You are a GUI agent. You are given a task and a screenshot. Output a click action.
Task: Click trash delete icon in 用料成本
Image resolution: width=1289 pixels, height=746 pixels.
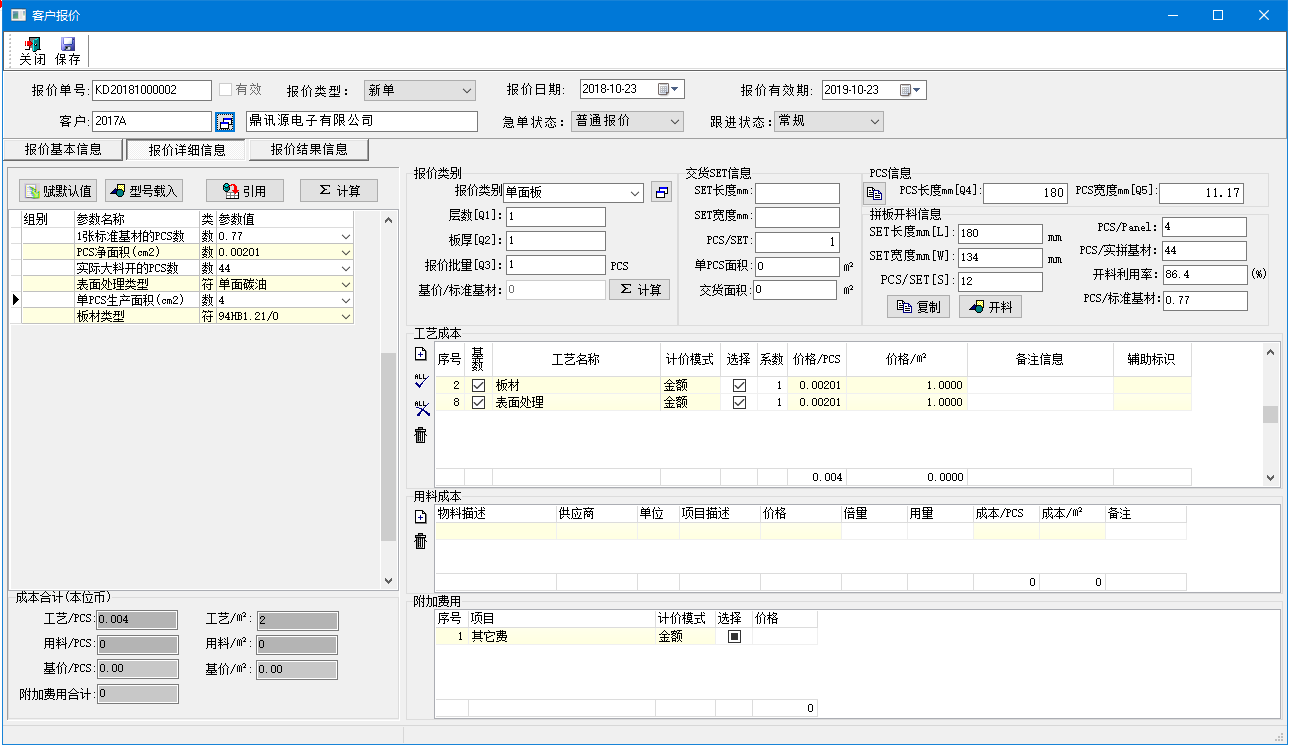pyautogui.click(x=421, y=541)
